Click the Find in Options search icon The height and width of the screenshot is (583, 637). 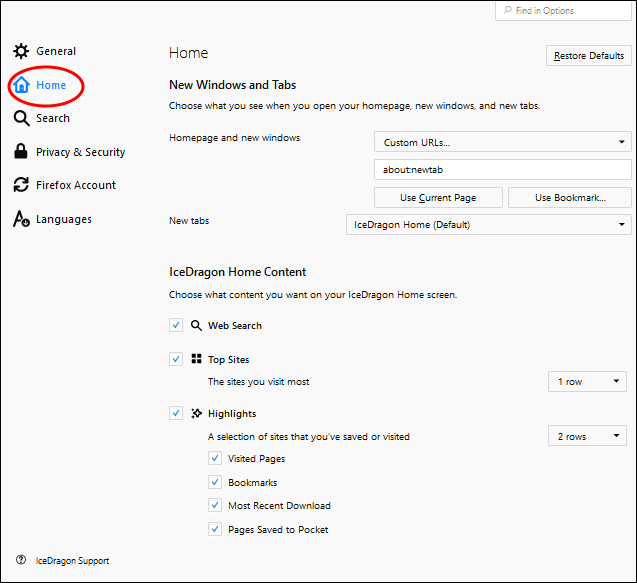(508, 10)
